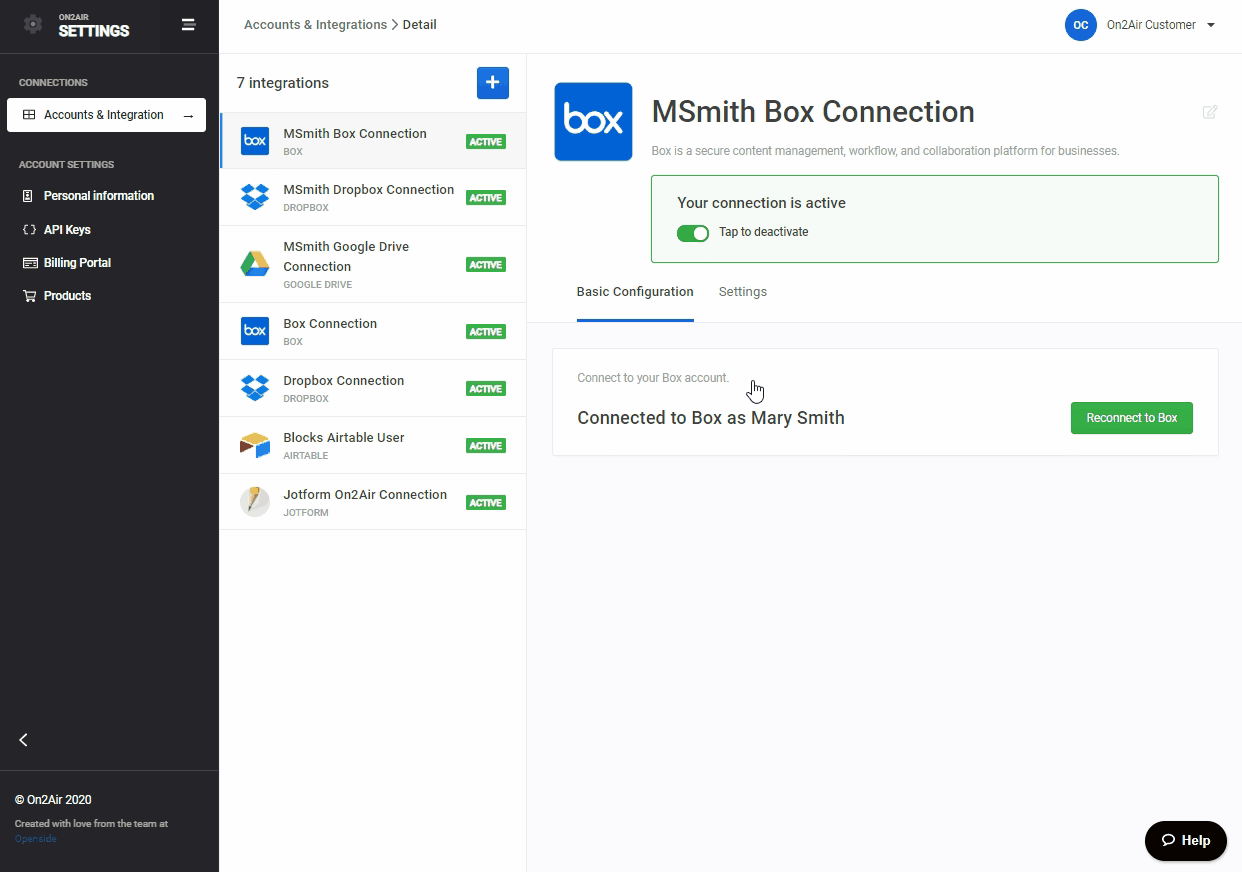This screenshot has height=872, width=1242.
Task: Click the edit pencil icon beside connection title
Action: 1210,112
